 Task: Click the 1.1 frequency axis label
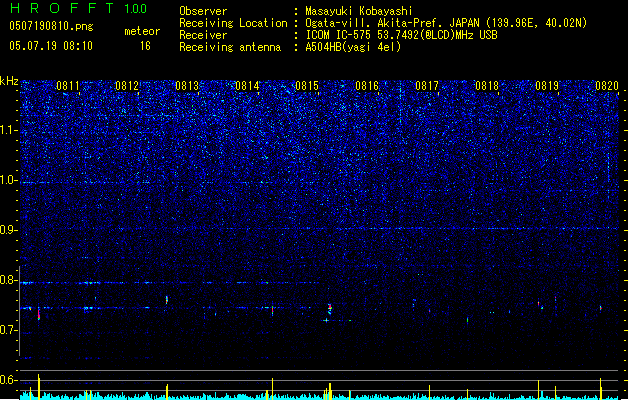9,130
